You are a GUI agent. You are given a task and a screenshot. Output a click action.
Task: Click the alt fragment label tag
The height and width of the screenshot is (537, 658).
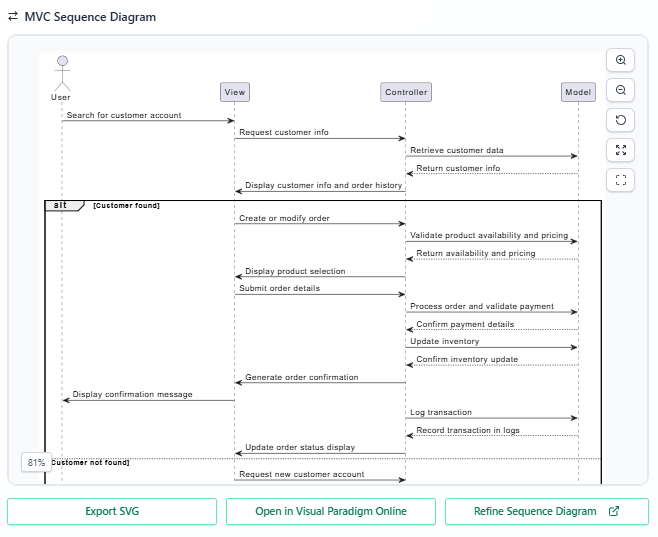[x=62, y=205]
